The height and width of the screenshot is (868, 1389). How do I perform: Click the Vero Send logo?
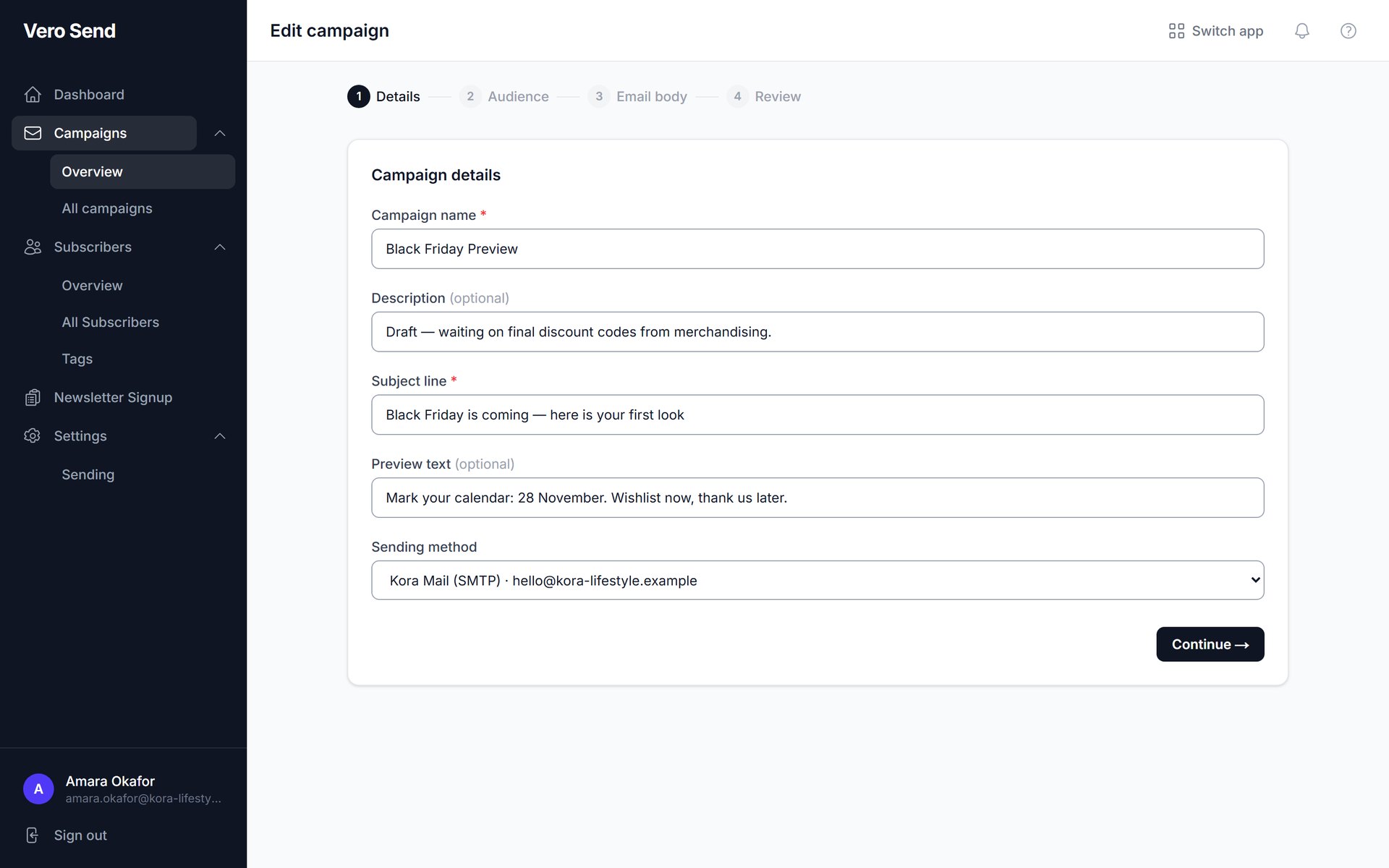pyautogui.click(x=69, y=30)
